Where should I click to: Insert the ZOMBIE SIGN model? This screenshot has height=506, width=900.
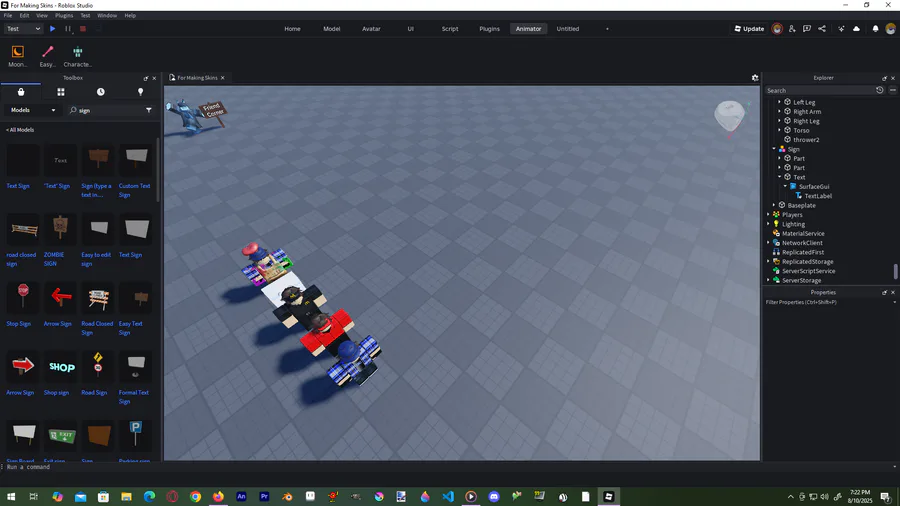pos(60,227)
